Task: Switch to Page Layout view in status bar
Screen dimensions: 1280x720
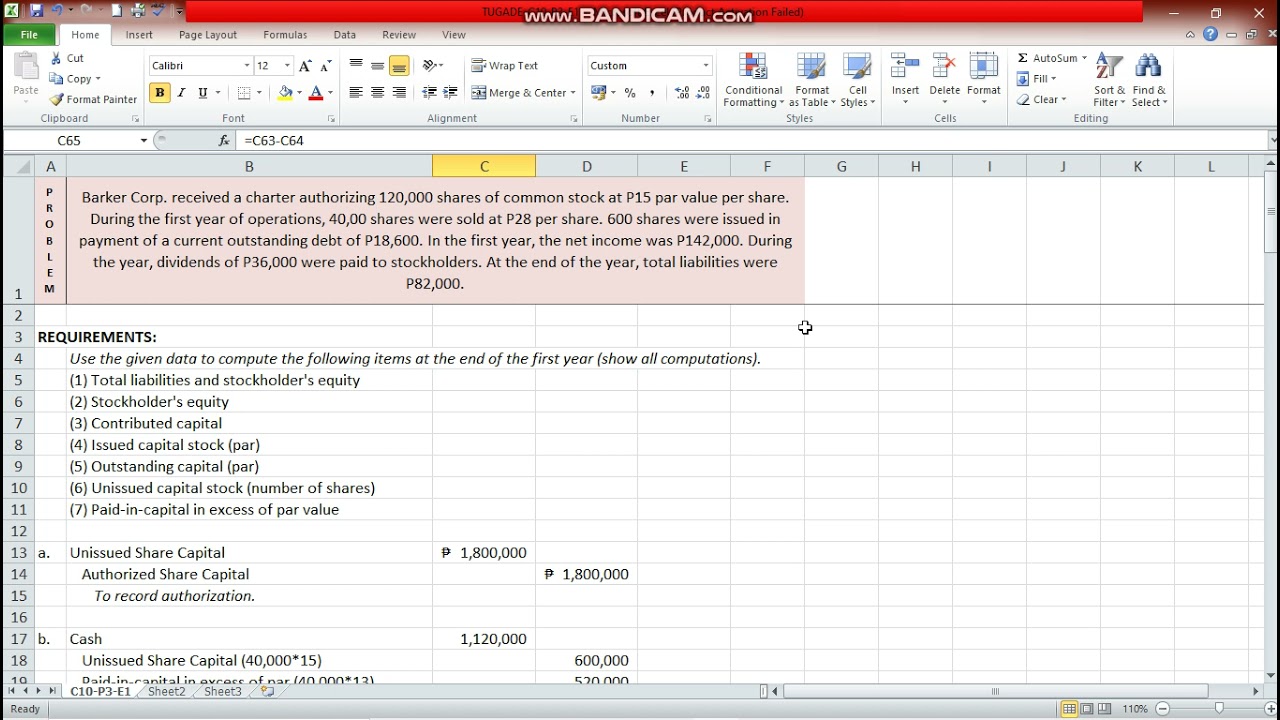Action: coord(1087,709)
